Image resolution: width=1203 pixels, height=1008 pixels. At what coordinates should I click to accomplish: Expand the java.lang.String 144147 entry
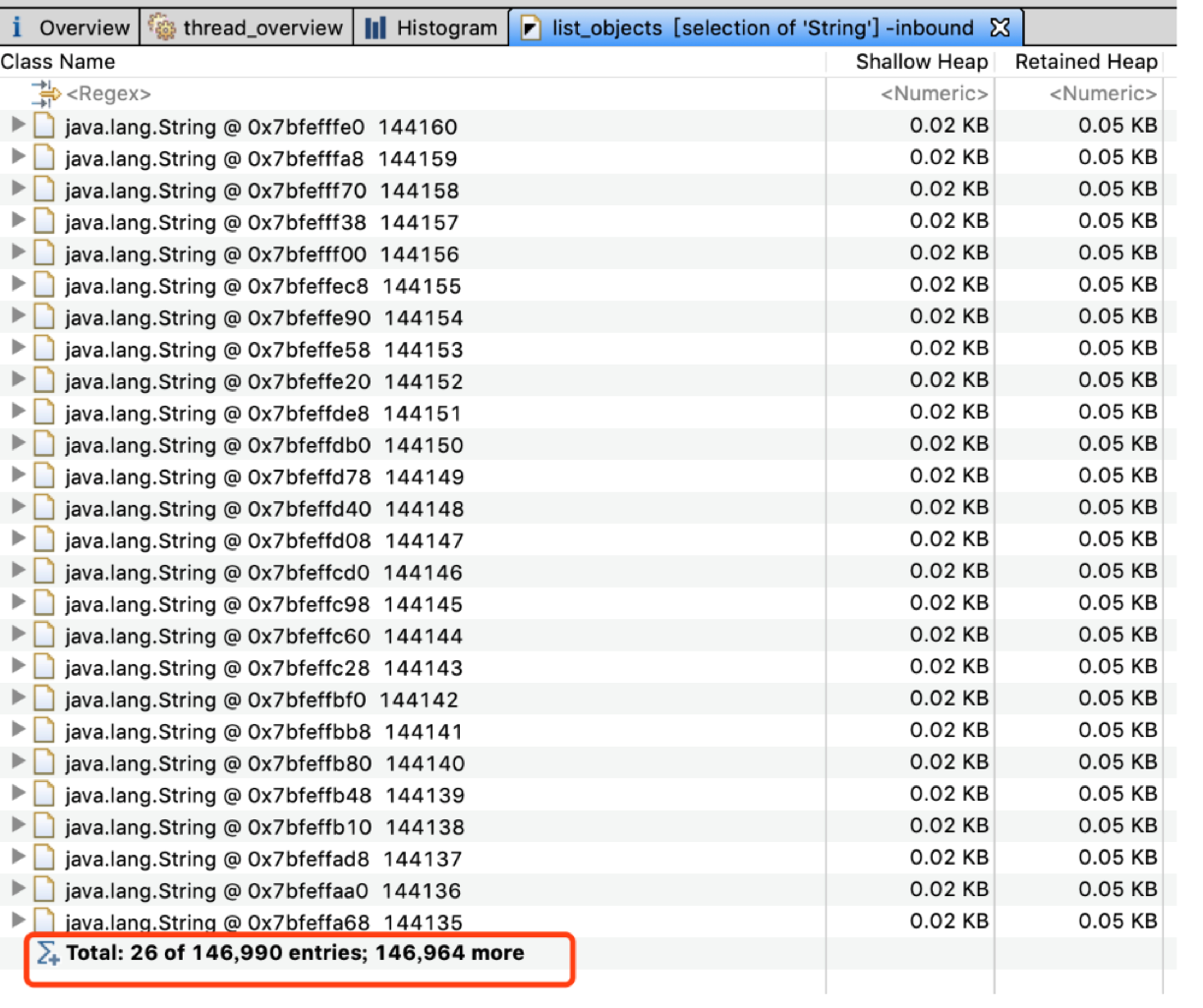click(x=18, y=539)
